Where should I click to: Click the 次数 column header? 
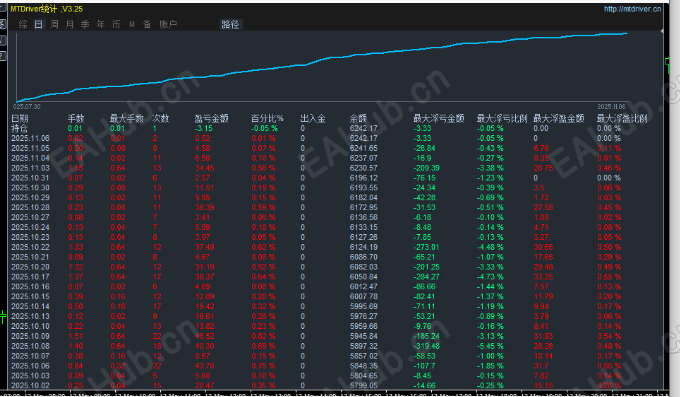[160, 118]
